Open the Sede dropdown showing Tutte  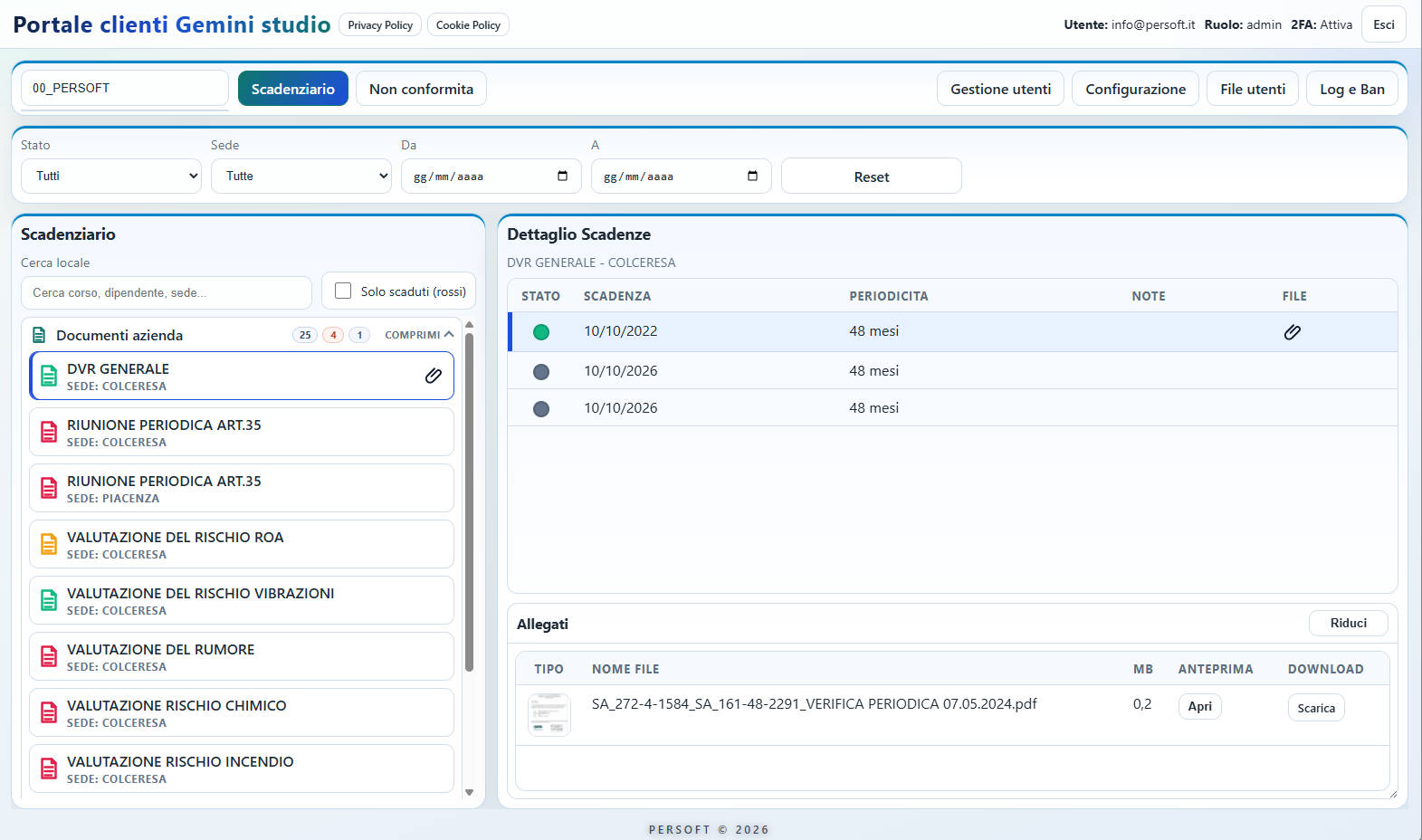(301, 177)
